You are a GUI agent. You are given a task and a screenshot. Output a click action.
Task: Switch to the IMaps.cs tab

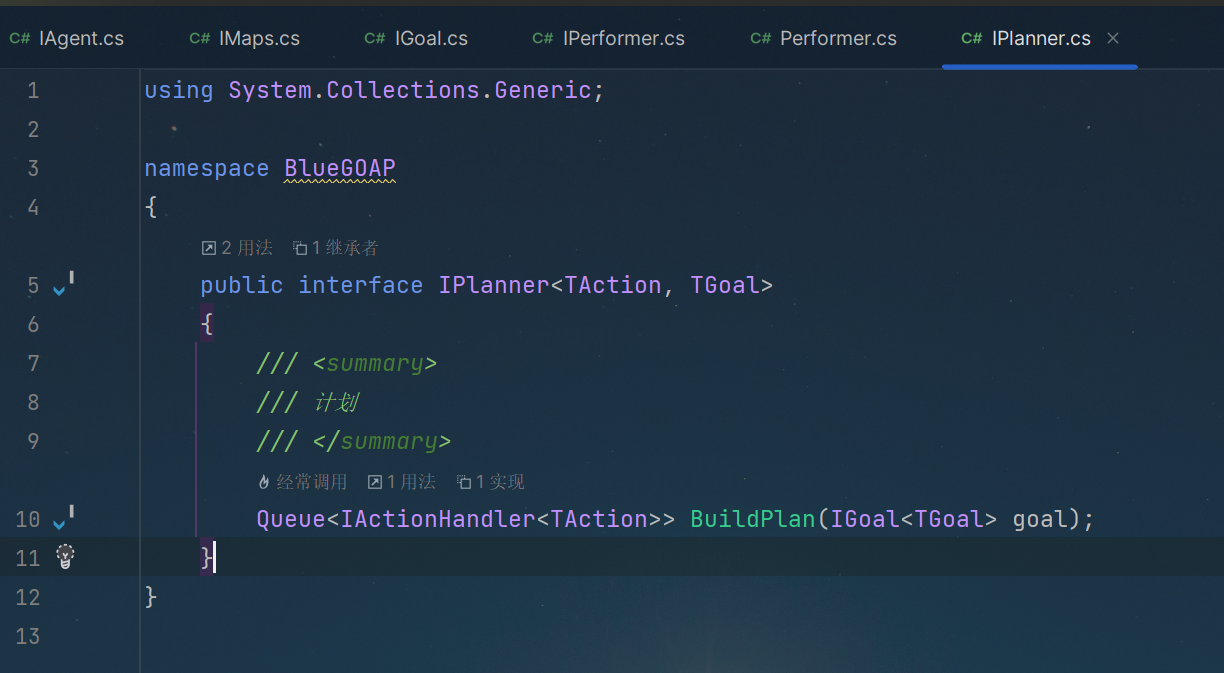245,39
